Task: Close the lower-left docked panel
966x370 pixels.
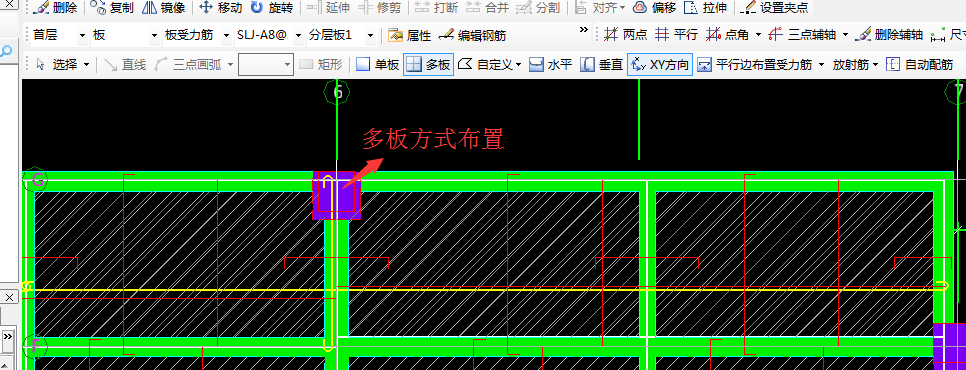Action: [x=9, y=298]
